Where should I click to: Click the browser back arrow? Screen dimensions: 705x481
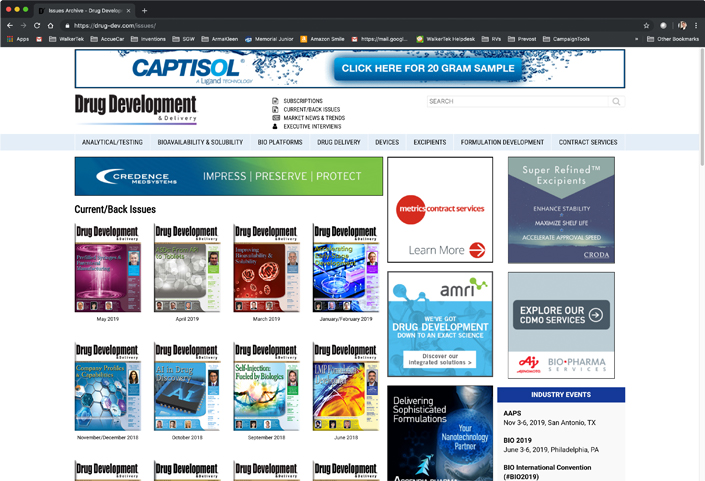tap(10, 26)
